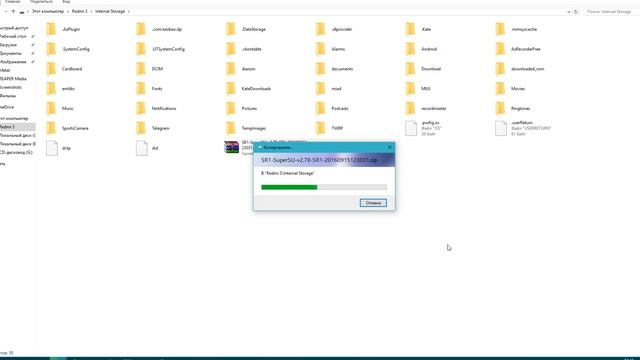
Task: Select the SportsCamera folder label
Action: [75, 128]
